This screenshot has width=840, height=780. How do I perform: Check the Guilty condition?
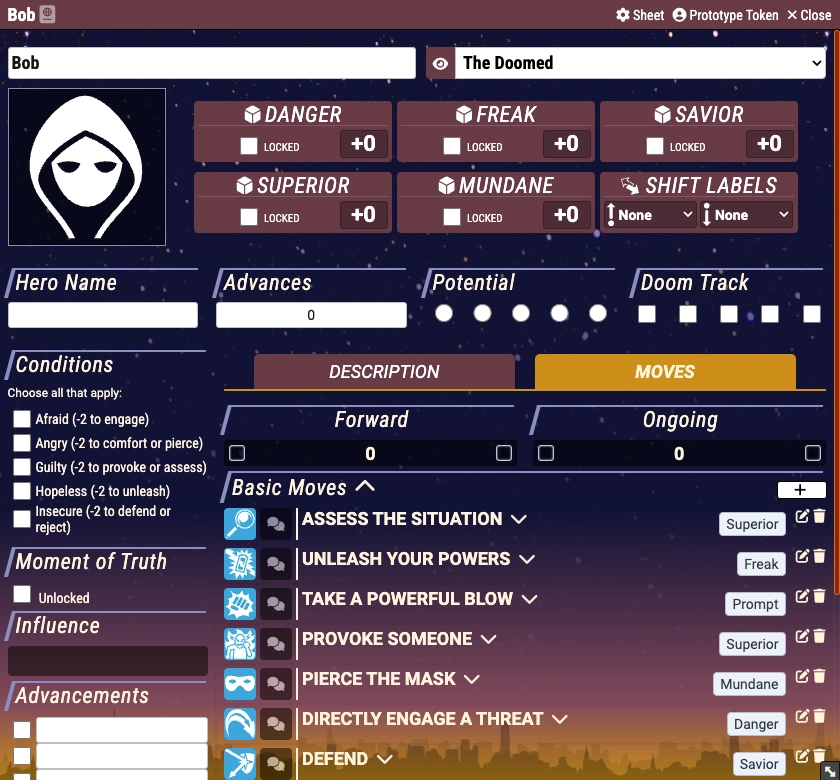[22, 467]
